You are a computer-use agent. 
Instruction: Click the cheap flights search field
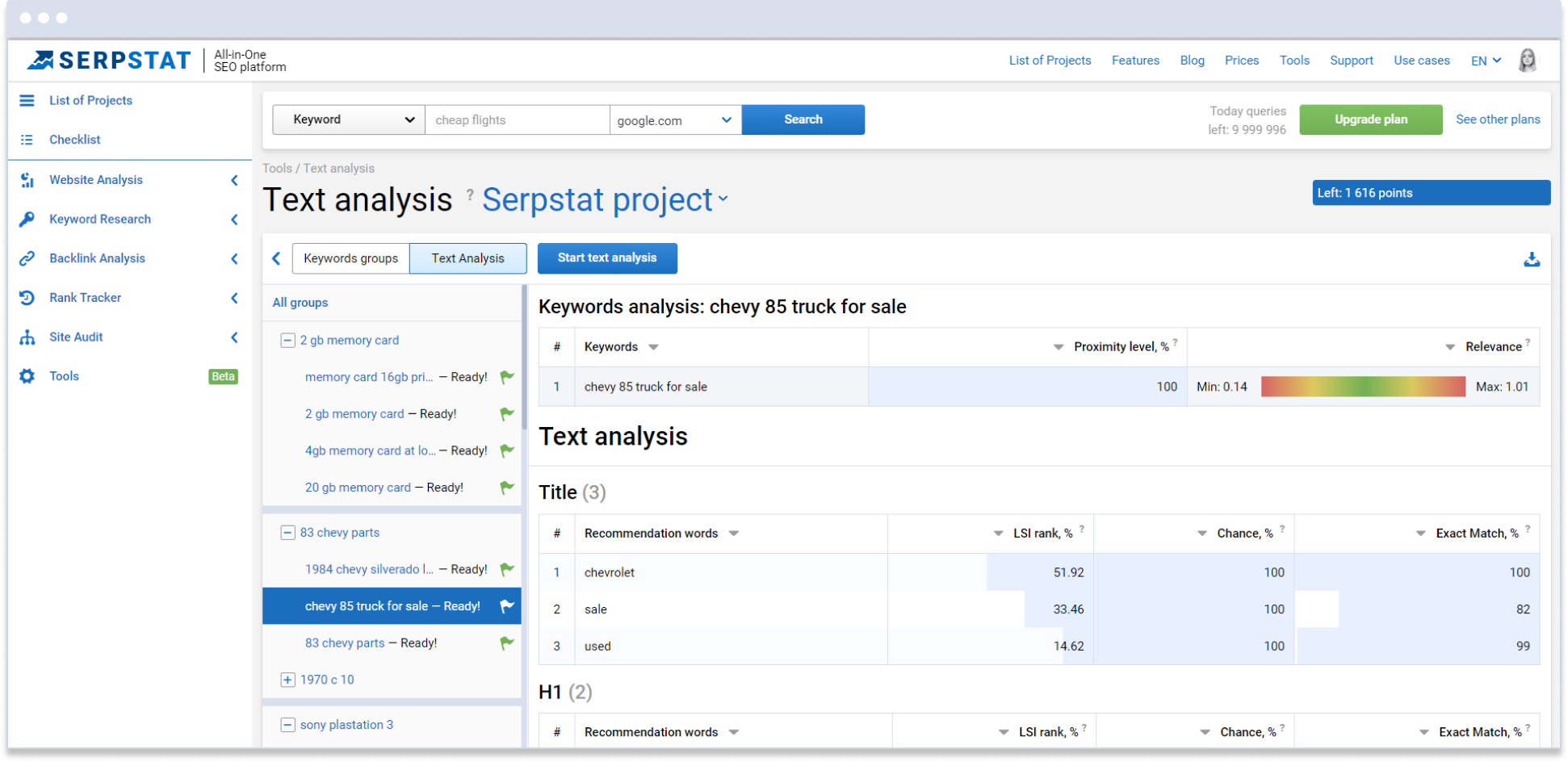tap(518, 120)
